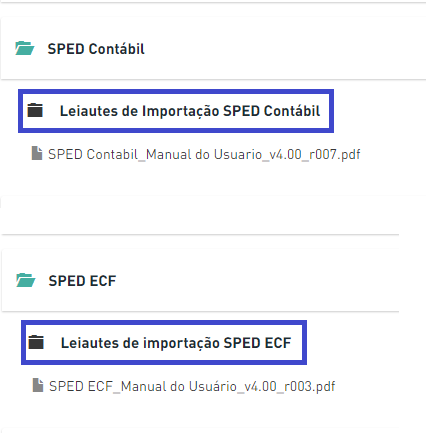Click the blue-outlined SPED ECF layouts box
This screenshot has width=426, height=433.
pyautogui.click(x=164, y=343)
